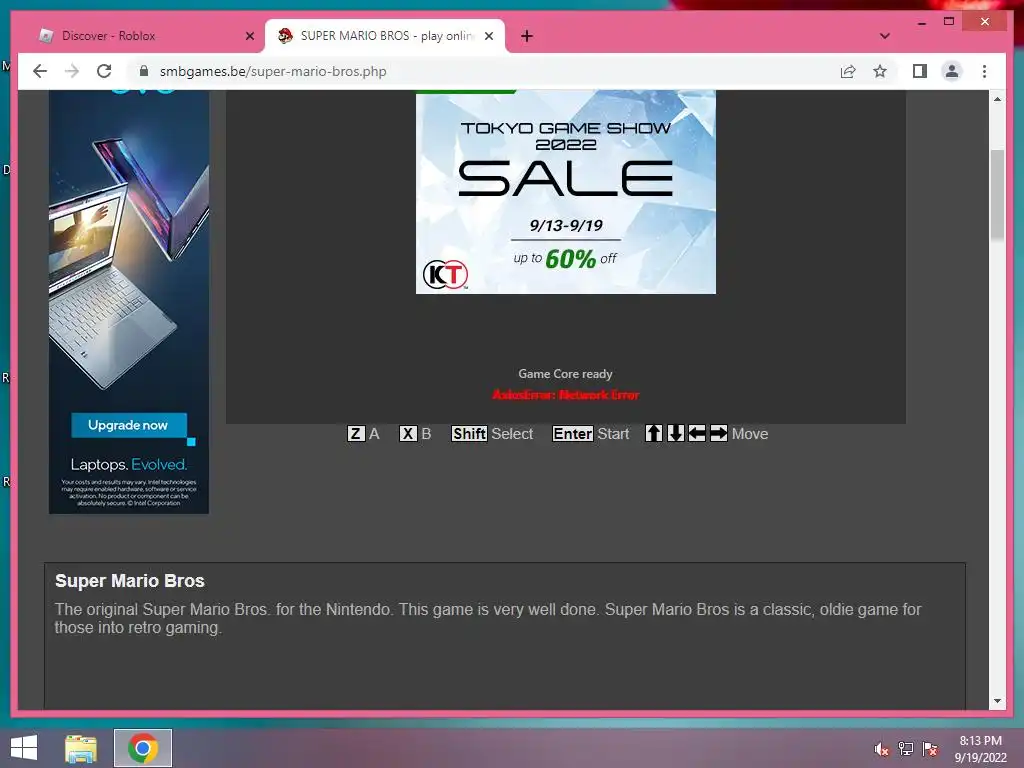
Task: Open the Chrome side panel icon
Action: click(920, 71)
